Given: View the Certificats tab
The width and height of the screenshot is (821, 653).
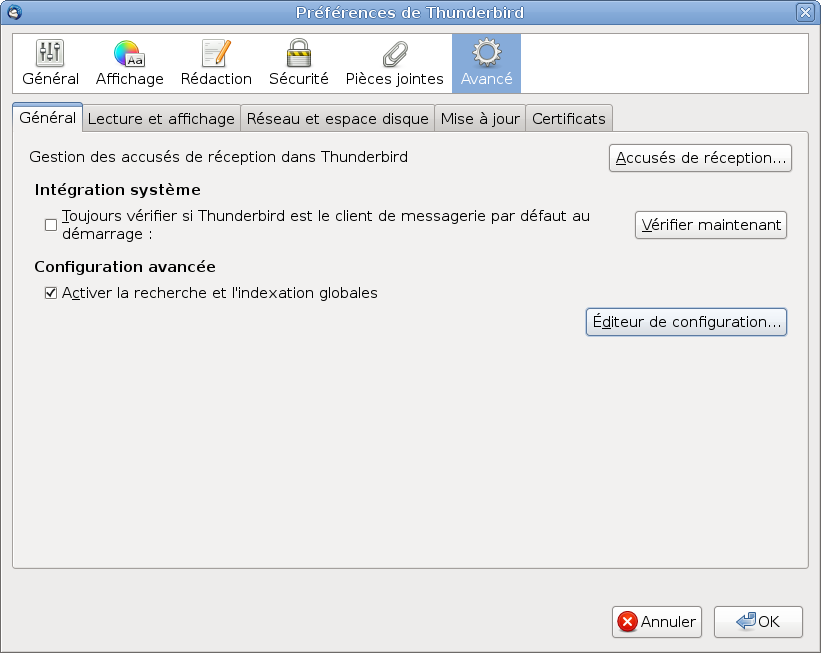Looking at the screenshot, I should tap(568, 118).
